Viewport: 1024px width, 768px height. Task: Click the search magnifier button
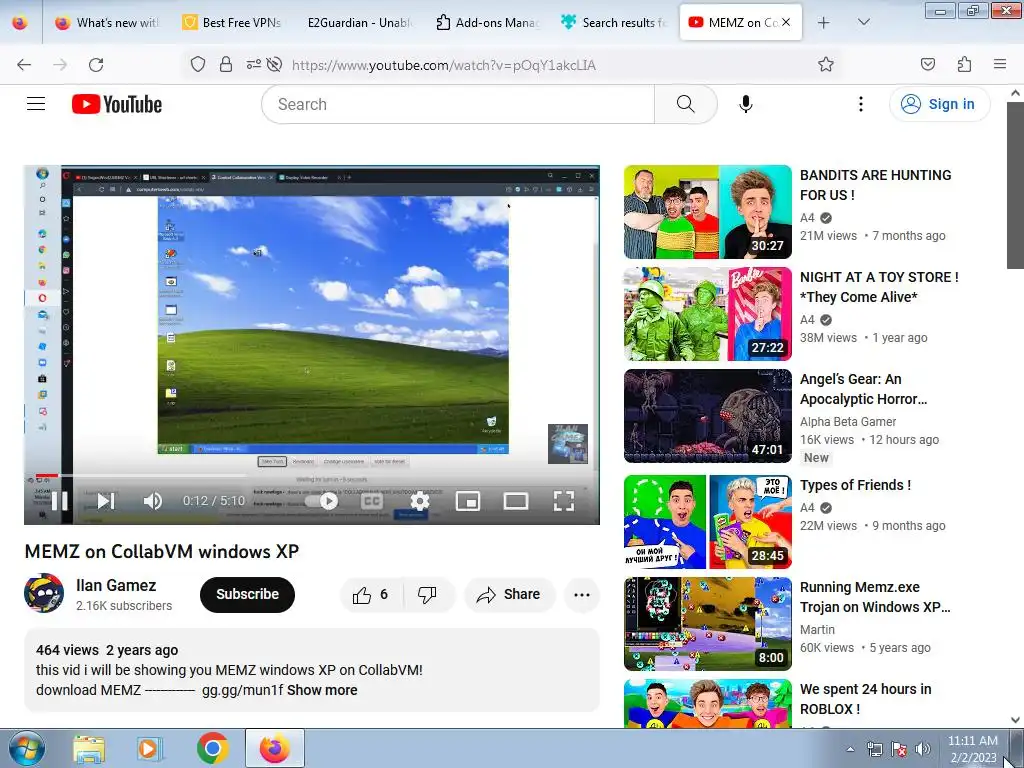(686, 104)
